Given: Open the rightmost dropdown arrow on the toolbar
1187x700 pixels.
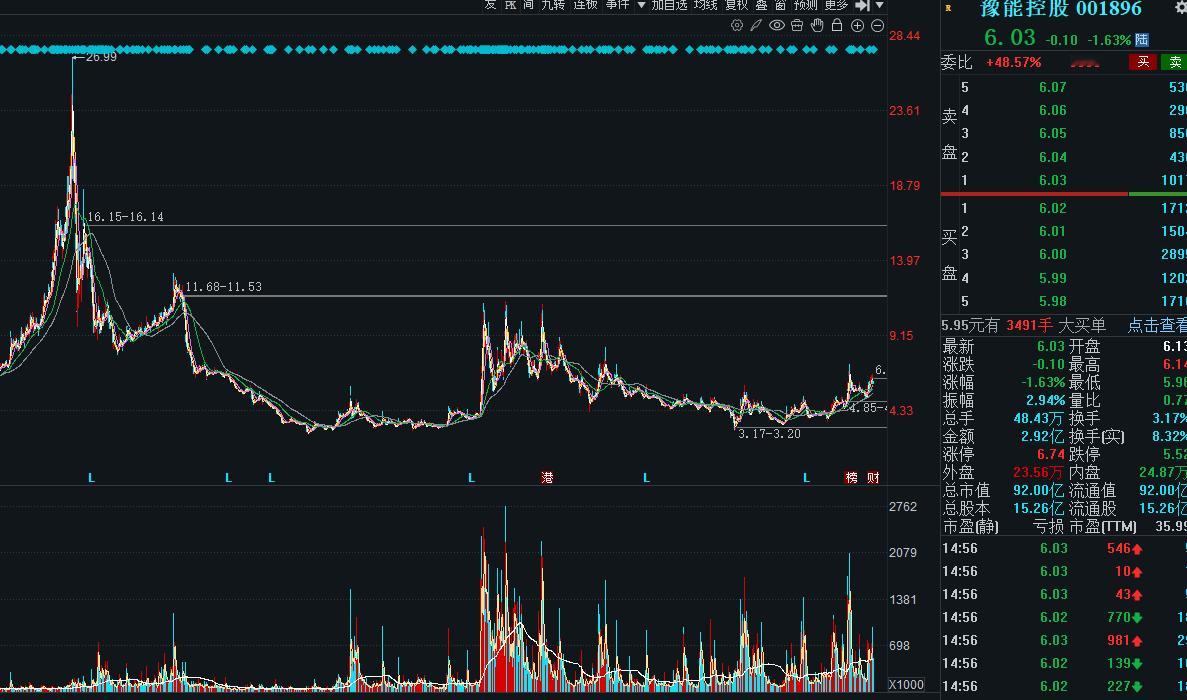Looking at the screenshot, I should (879, 6).
